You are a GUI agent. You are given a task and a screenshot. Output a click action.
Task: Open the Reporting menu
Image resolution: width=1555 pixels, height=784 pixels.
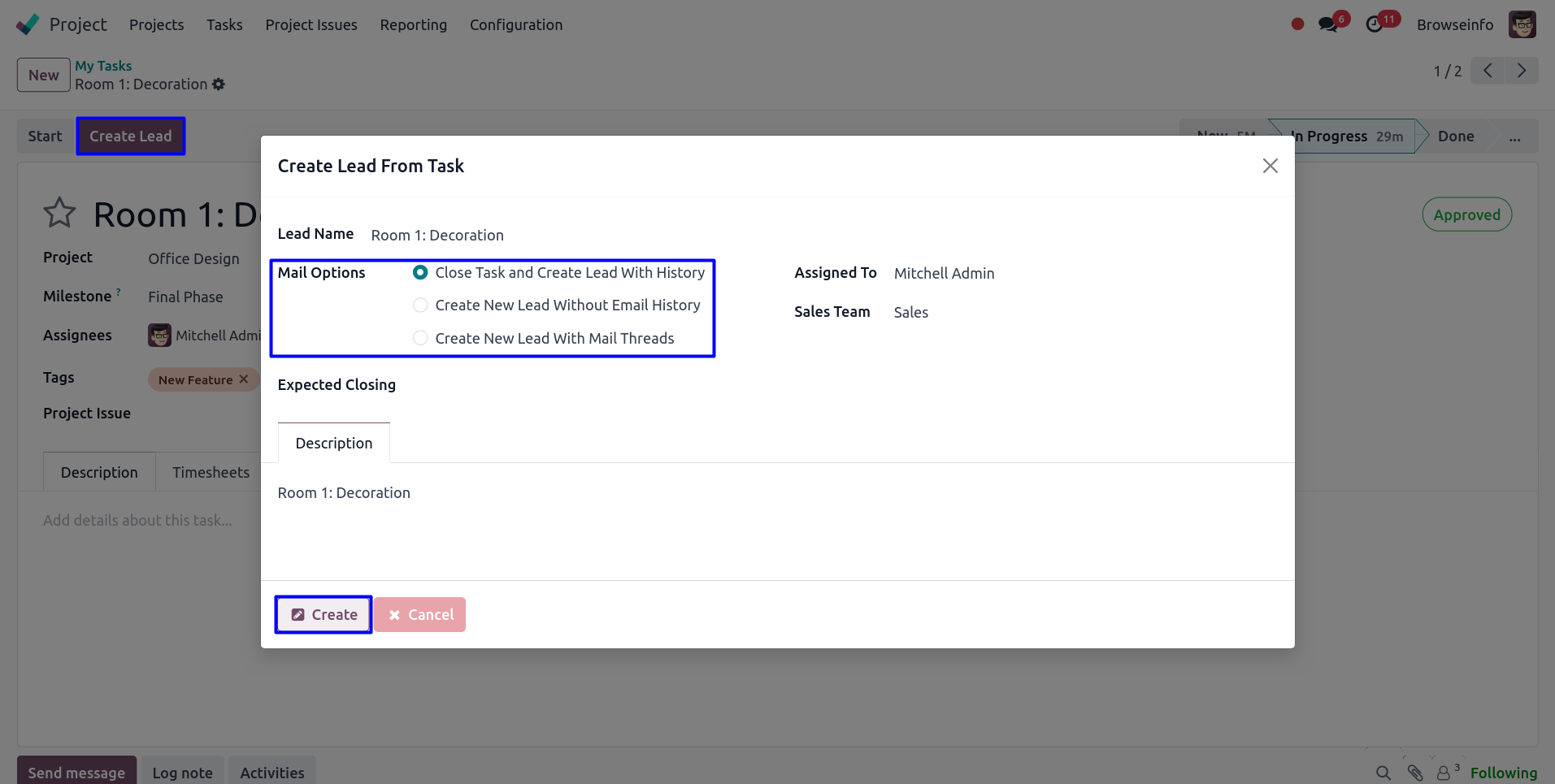413,24
